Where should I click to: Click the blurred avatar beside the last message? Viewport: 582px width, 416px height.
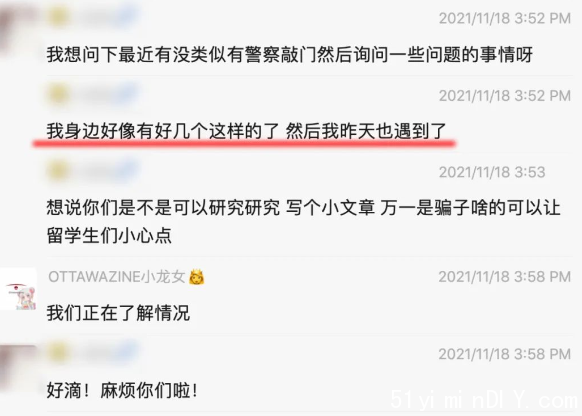18,367
